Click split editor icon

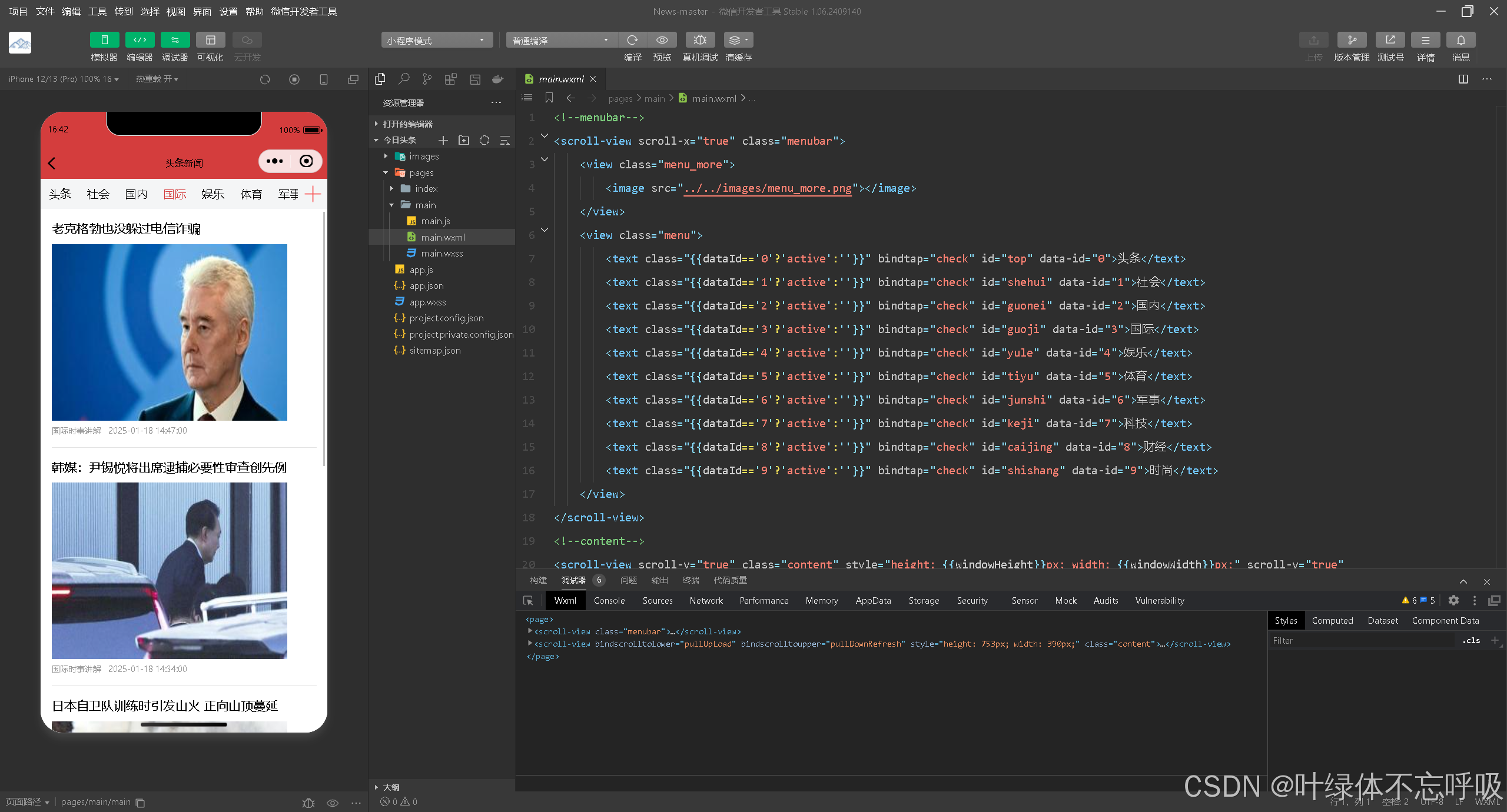click(1463, 79)
